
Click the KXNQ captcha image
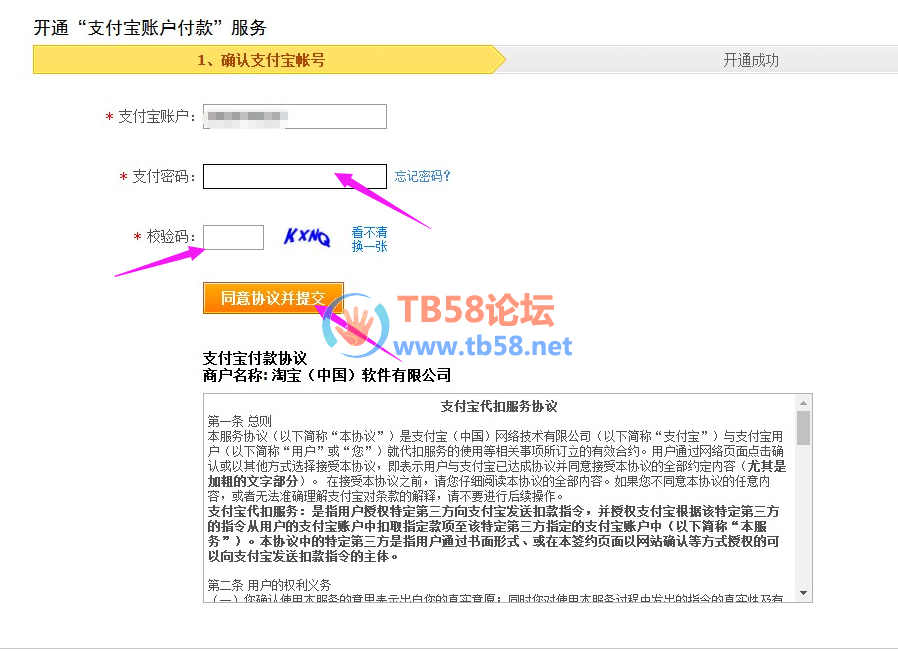(308, 236)
